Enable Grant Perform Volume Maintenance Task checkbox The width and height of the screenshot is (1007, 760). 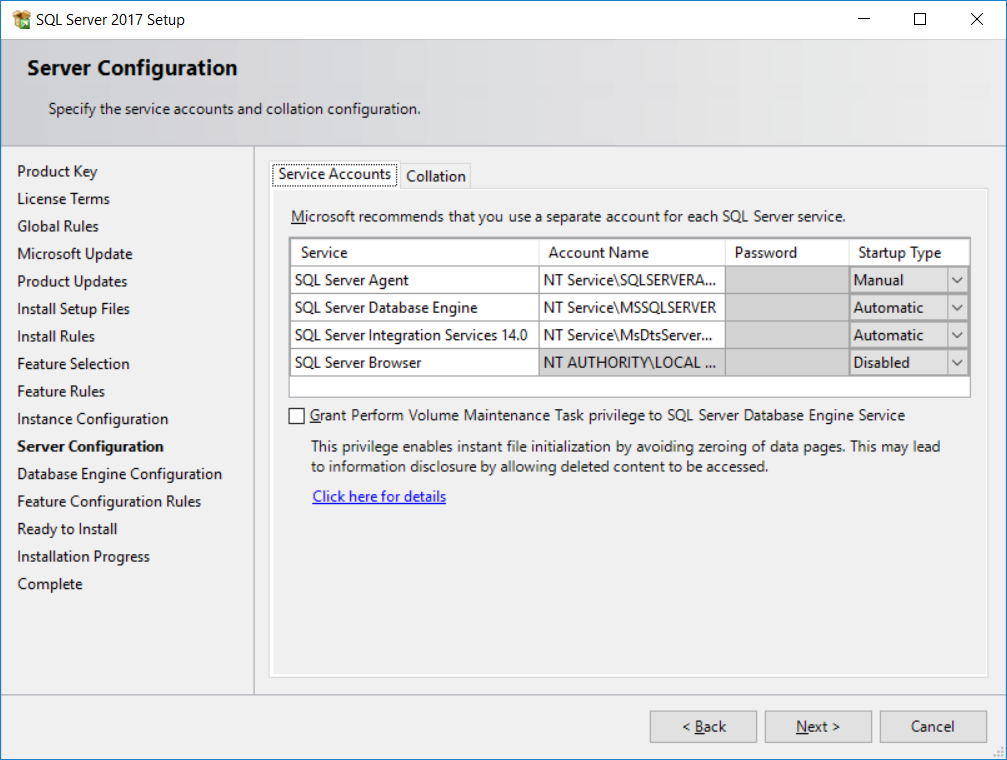click(x=297, y=416)
